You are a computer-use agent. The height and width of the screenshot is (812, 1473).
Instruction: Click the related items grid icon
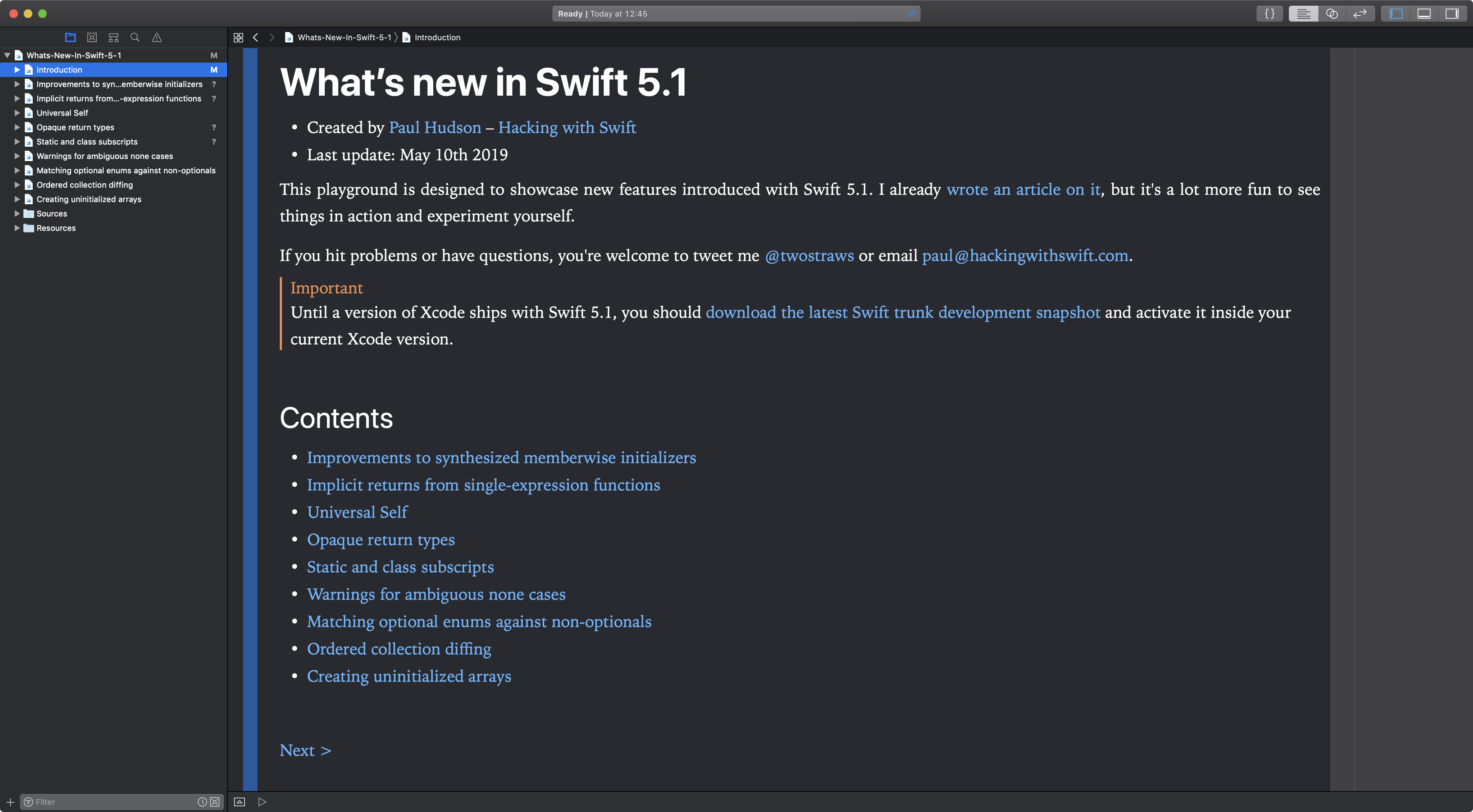click(x=238, y=37)
